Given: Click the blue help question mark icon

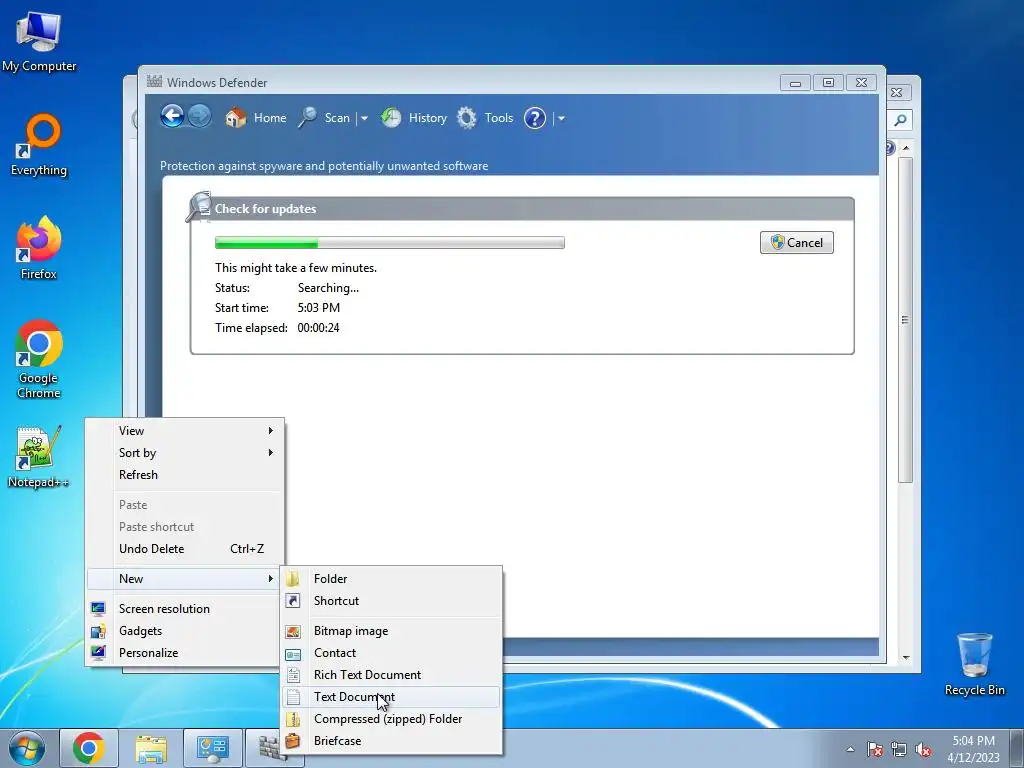Looking at the screenshot, I should point(535,118).
